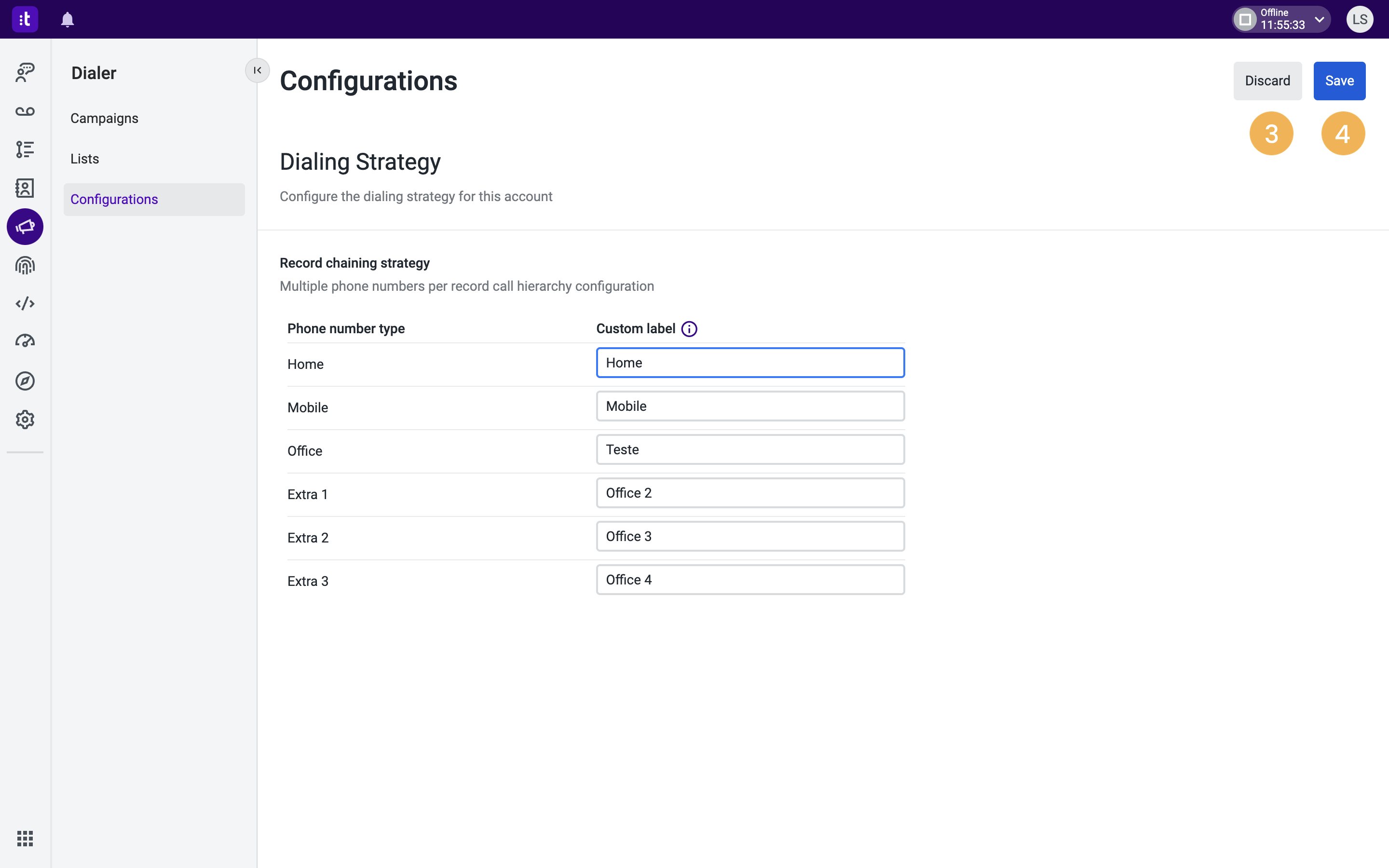Click the Custom label column header
The height and width of the screenshot is (868, 1389).
pos(635,329)
